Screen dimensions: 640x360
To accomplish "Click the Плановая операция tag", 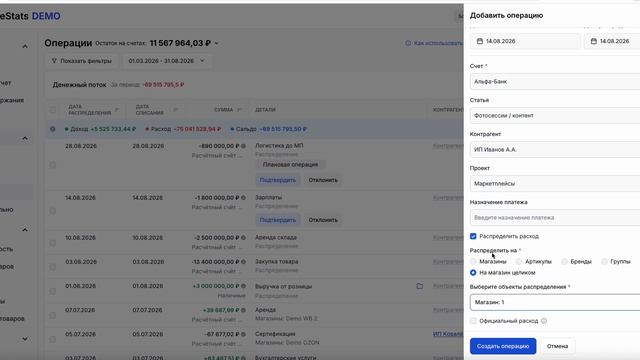I will tap(290, 164).
